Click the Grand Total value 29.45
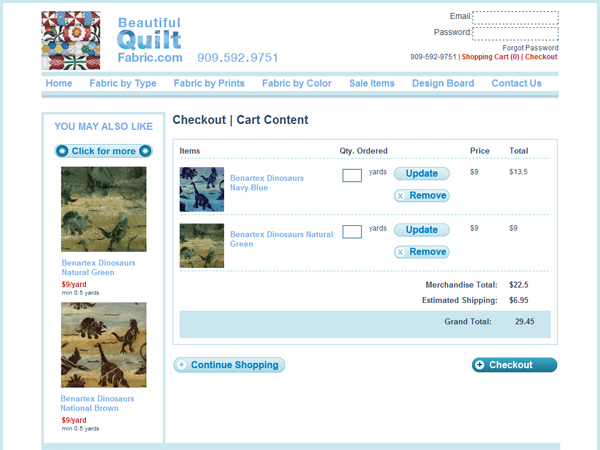 click(x=525, y=322)
